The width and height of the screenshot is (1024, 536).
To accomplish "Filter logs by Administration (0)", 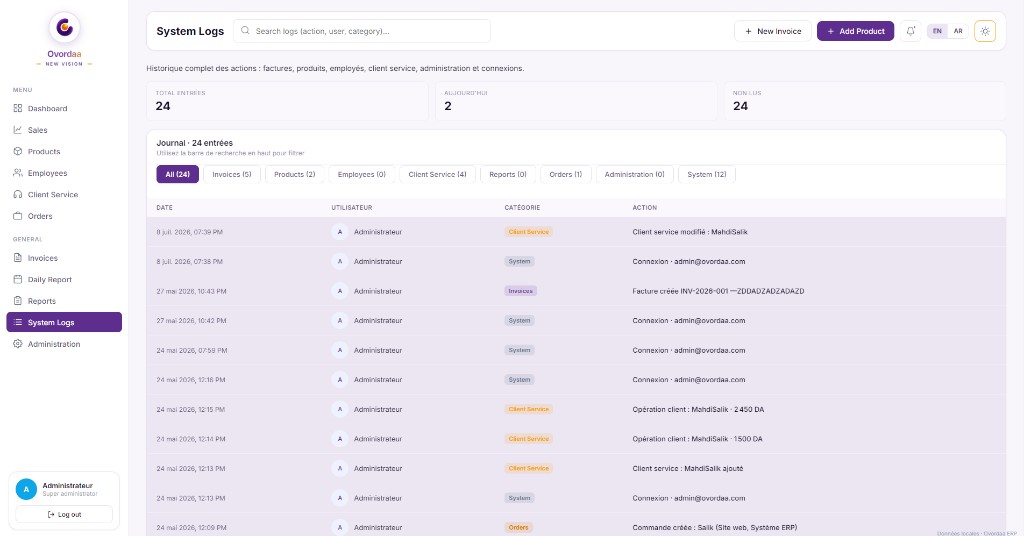I will pyautogui.click(x=634, y=174).
